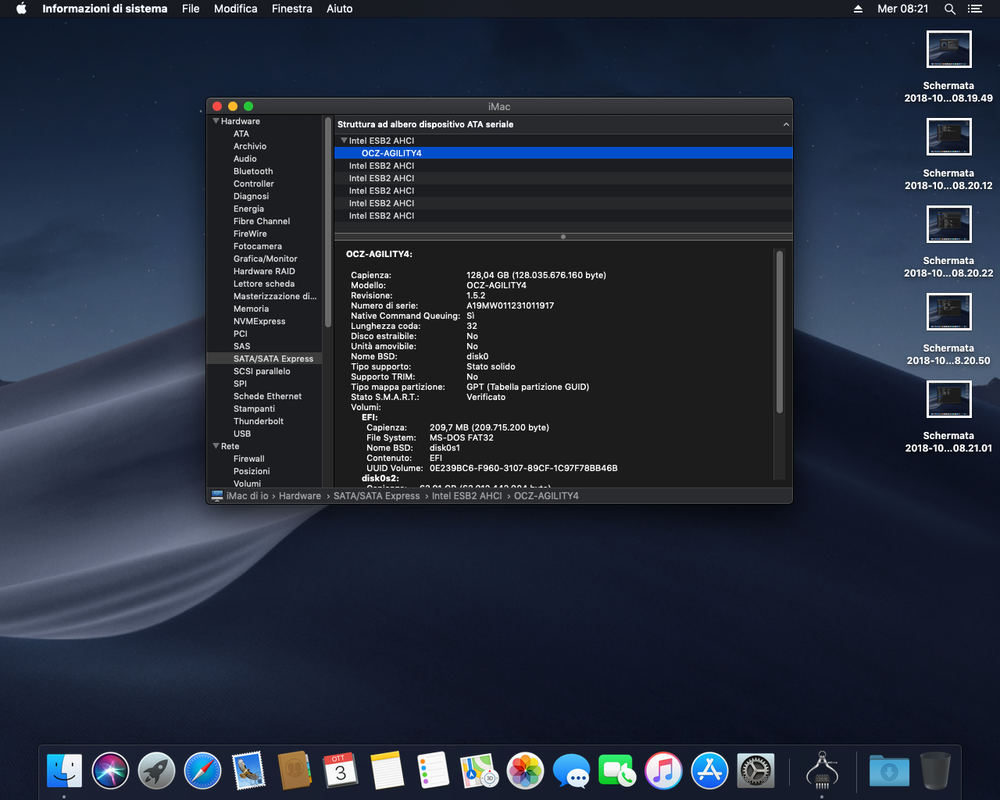
Task: Select OCZ-AGILITY4 device row
Action: click(563, 153)
